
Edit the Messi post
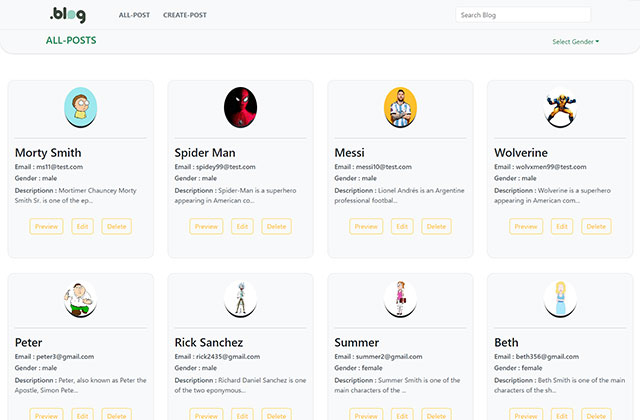402,227
